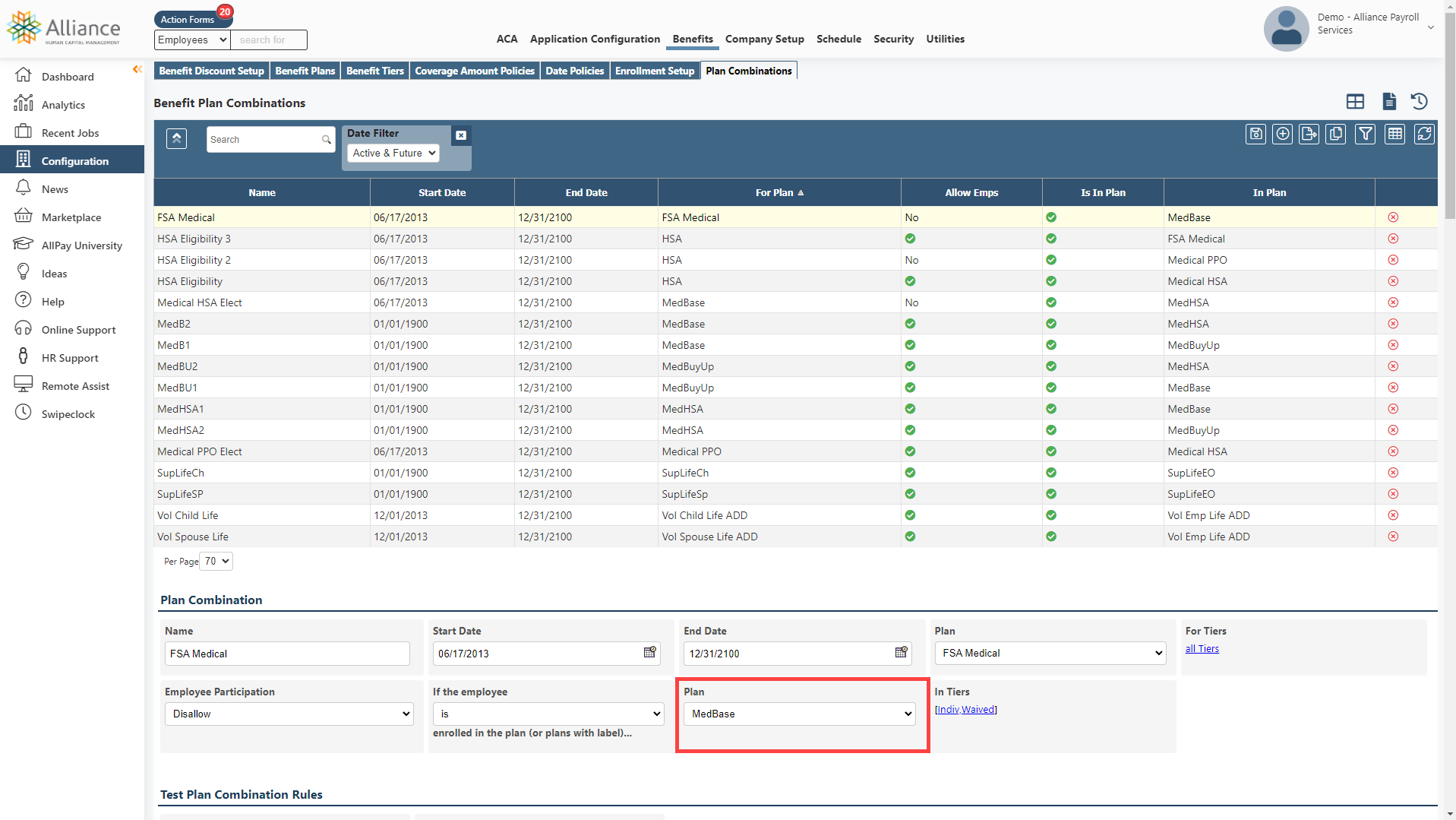Delete the Vol Spouse Life row via red X
The height and width of the screenshot is (820, 1456).
click(1393, 537)
